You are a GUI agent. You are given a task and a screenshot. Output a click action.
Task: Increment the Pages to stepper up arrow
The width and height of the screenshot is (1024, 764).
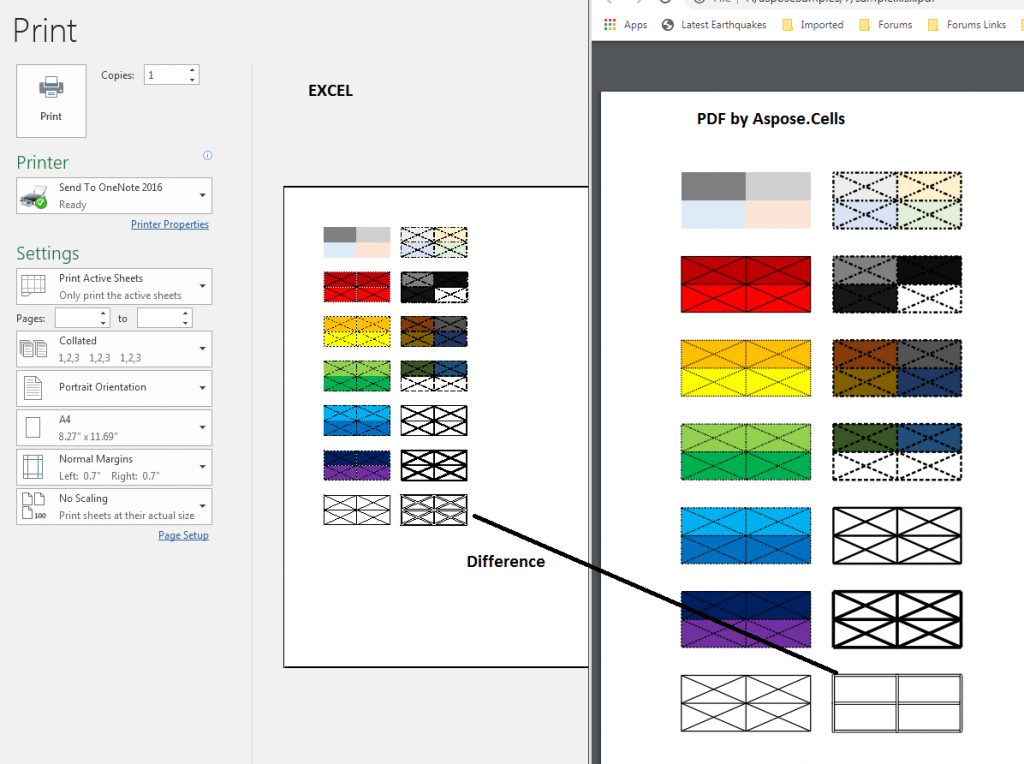pyautogui.click(x=185, y=313)
